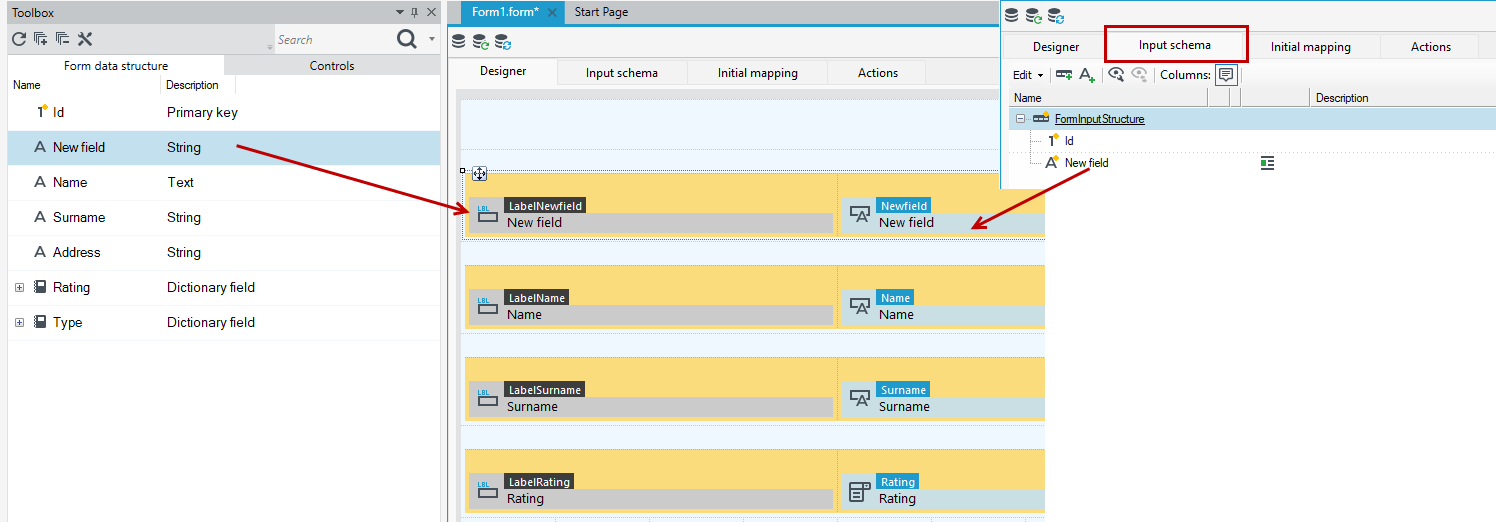The image size is (1496, 522).
Task: Click the add text field icon in schema toolbar
Action: pyautogui.click(x=1087, y=75)
